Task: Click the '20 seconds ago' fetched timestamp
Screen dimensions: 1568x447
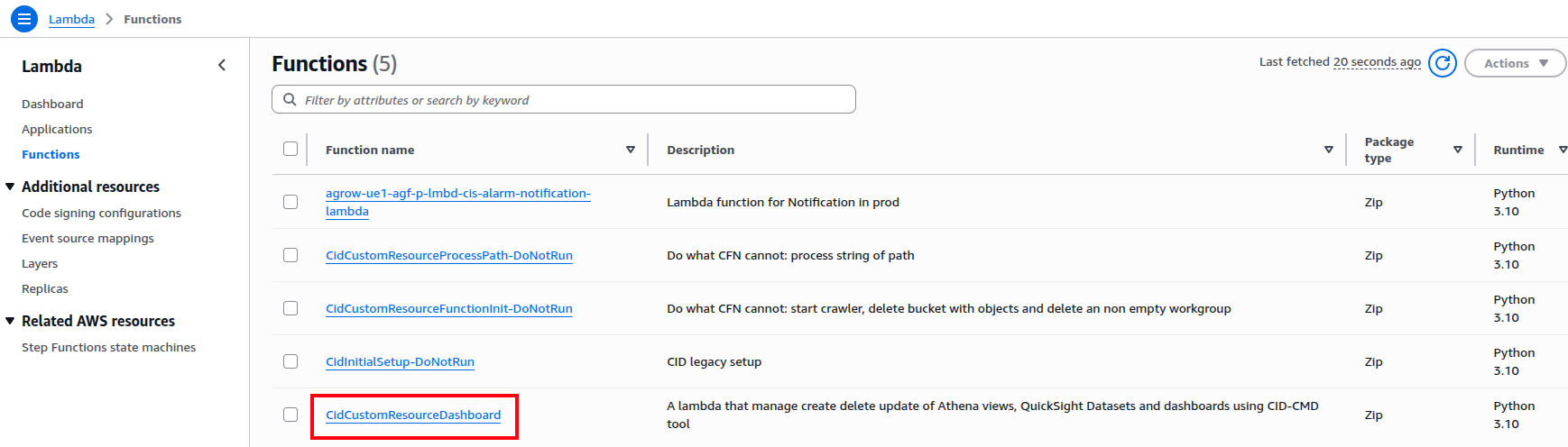Action: tap(1377, 61)
